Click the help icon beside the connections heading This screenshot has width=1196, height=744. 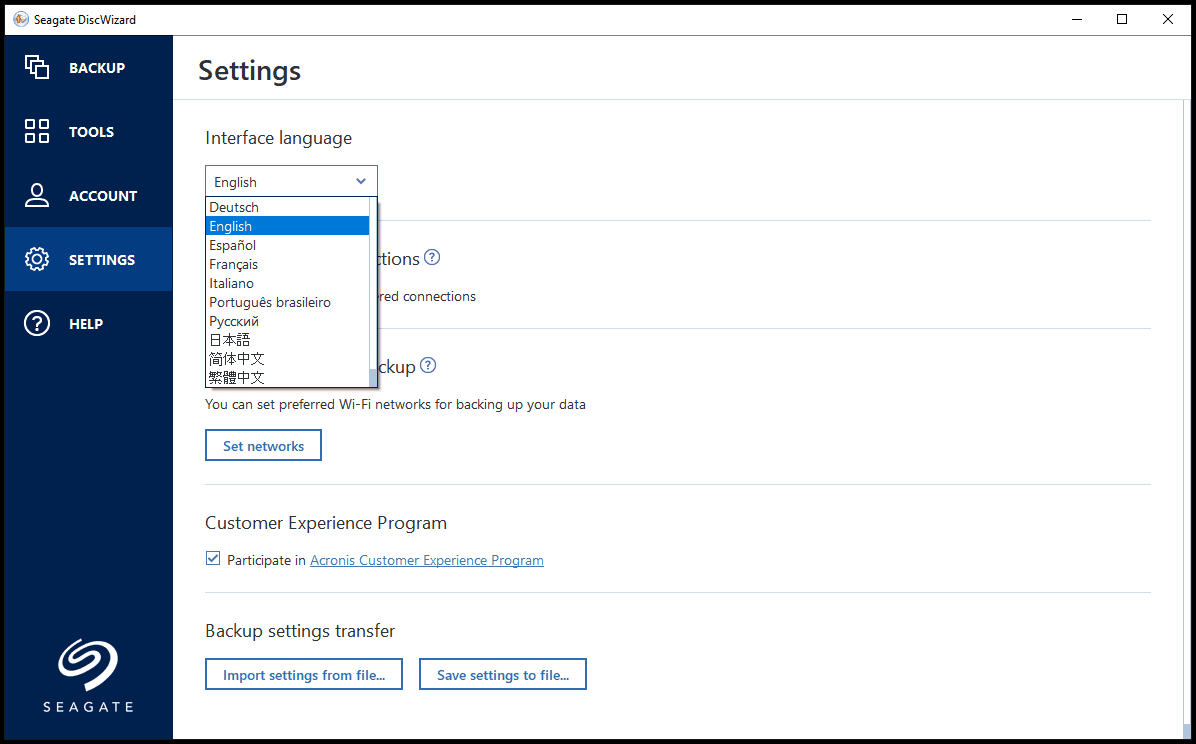pos(432,258)
